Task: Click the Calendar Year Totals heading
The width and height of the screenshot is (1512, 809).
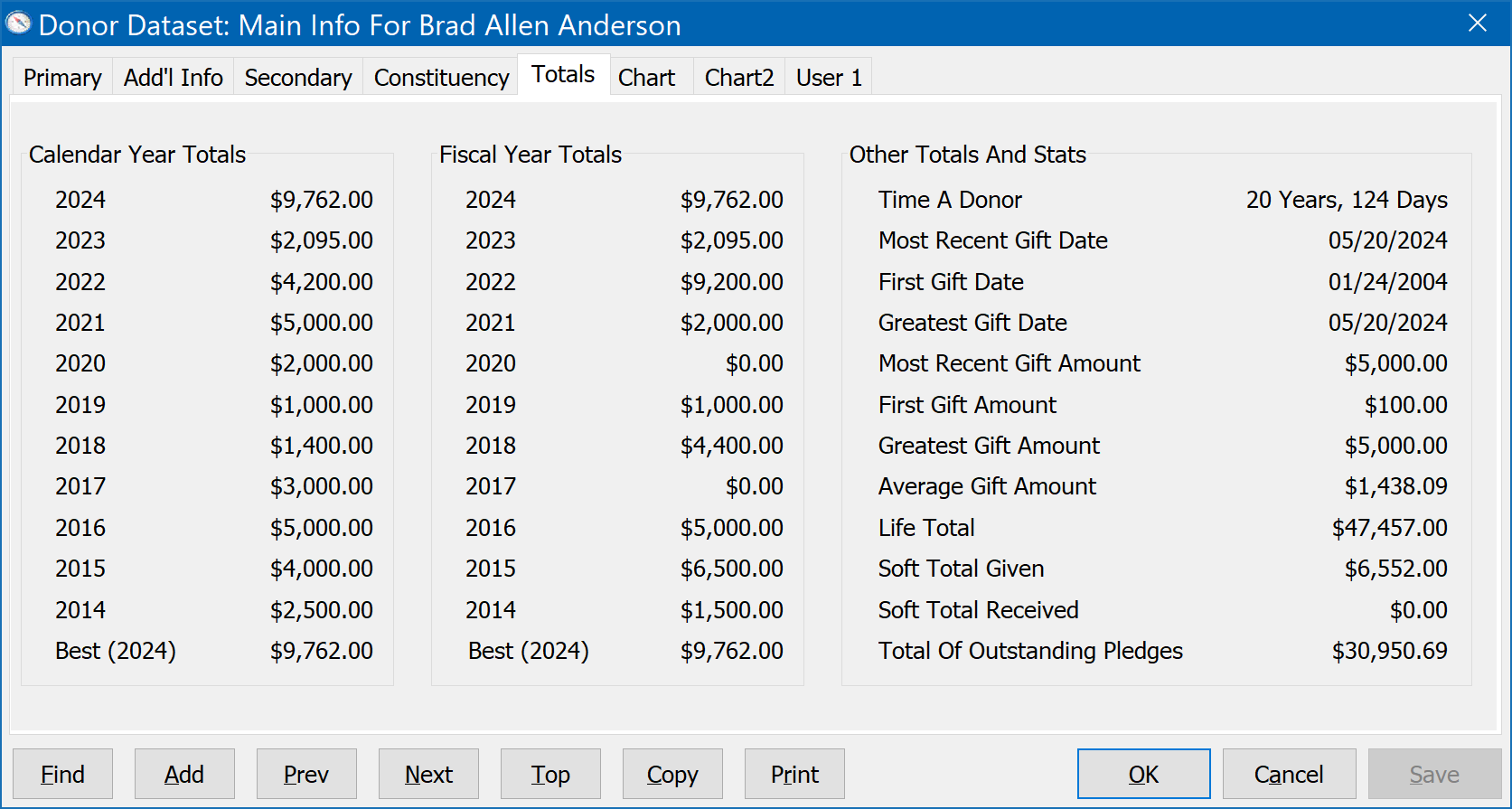Action: click(x=137, y=155)
